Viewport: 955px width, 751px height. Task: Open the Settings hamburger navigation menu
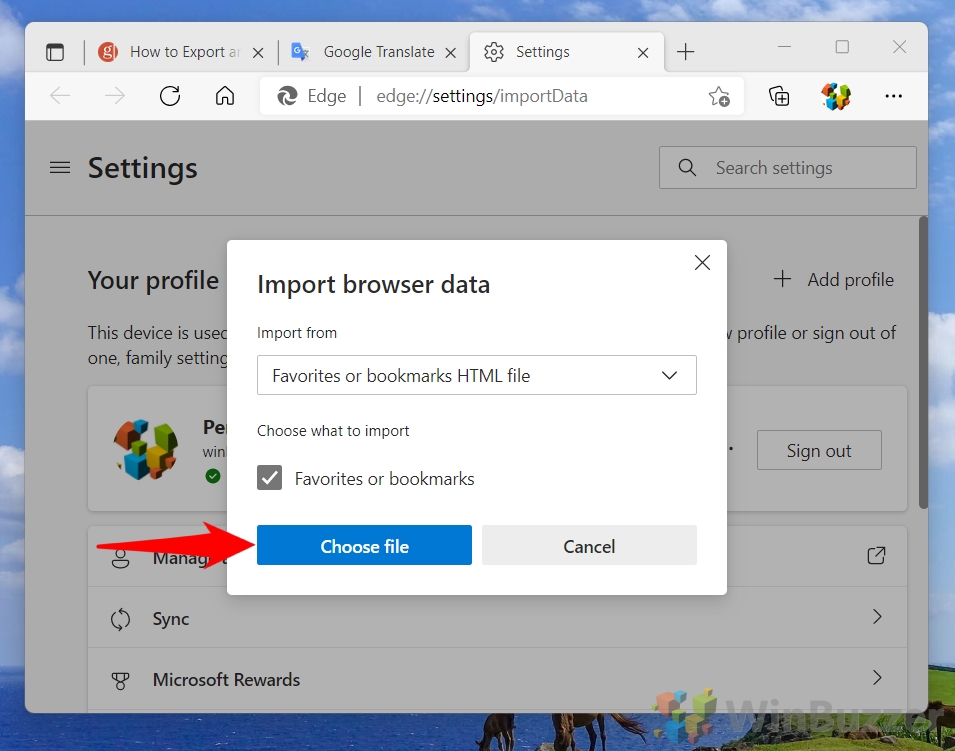pos(60,167)
